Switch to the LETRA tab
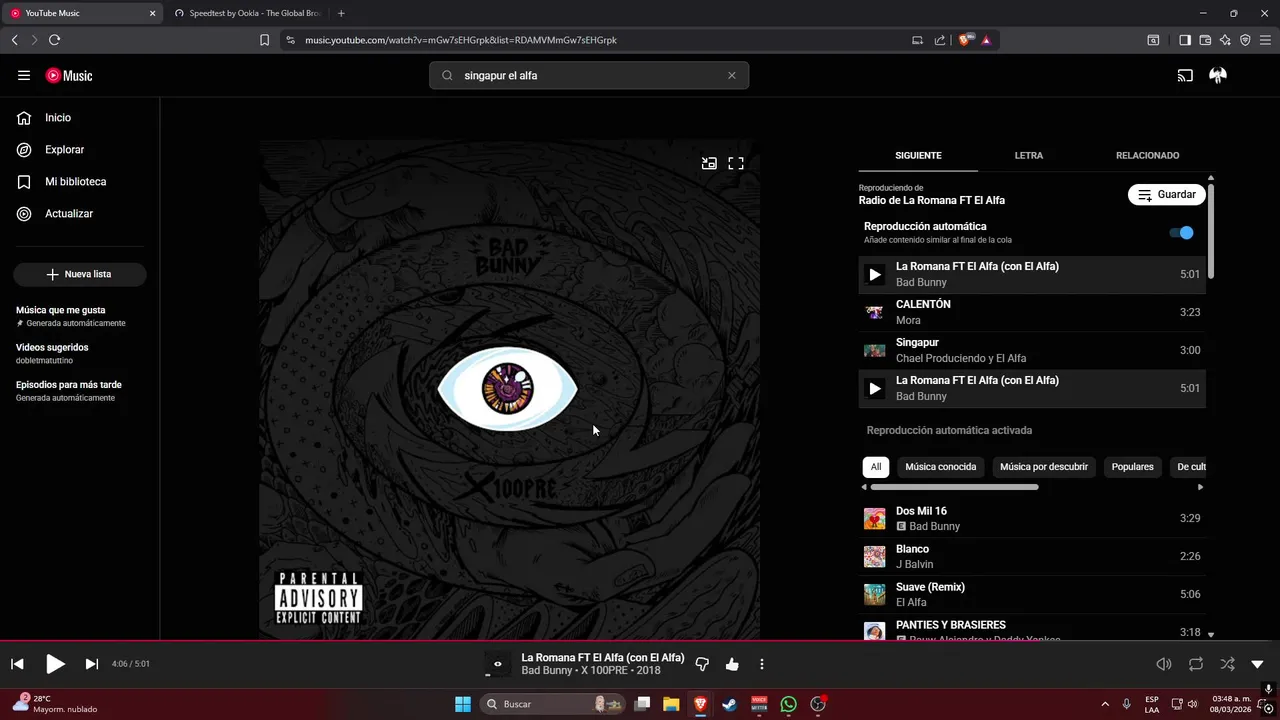1280x720 pixels. 1029,155
